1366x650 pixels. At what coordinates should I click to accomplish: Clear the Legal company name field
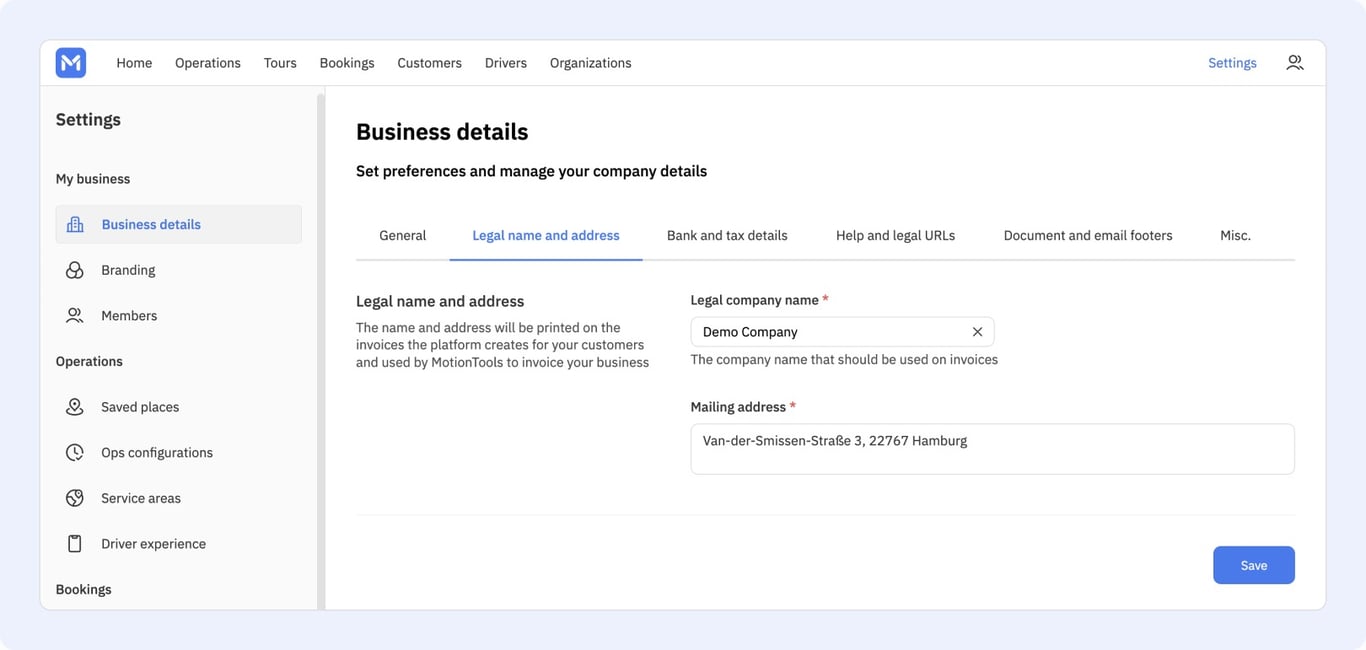tap(977, 332)
